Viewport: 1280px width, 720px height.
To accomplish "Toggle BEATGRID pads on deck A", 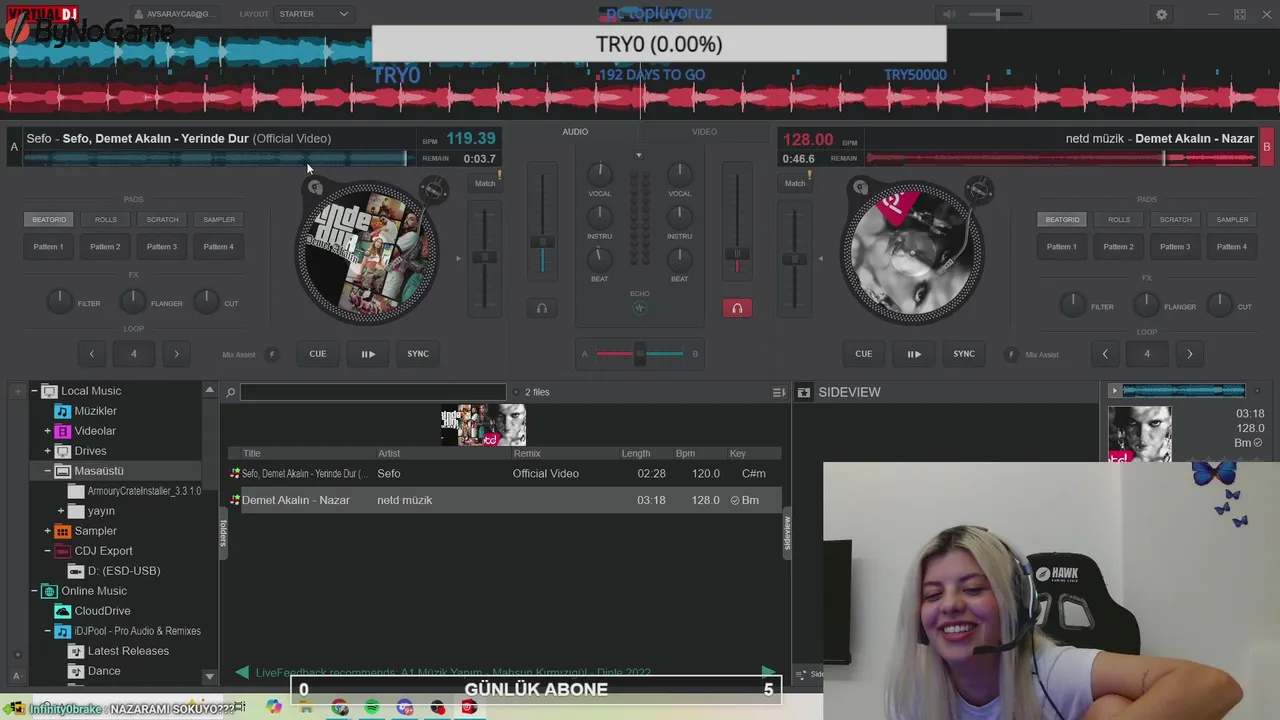I will [x=49, y=219].
